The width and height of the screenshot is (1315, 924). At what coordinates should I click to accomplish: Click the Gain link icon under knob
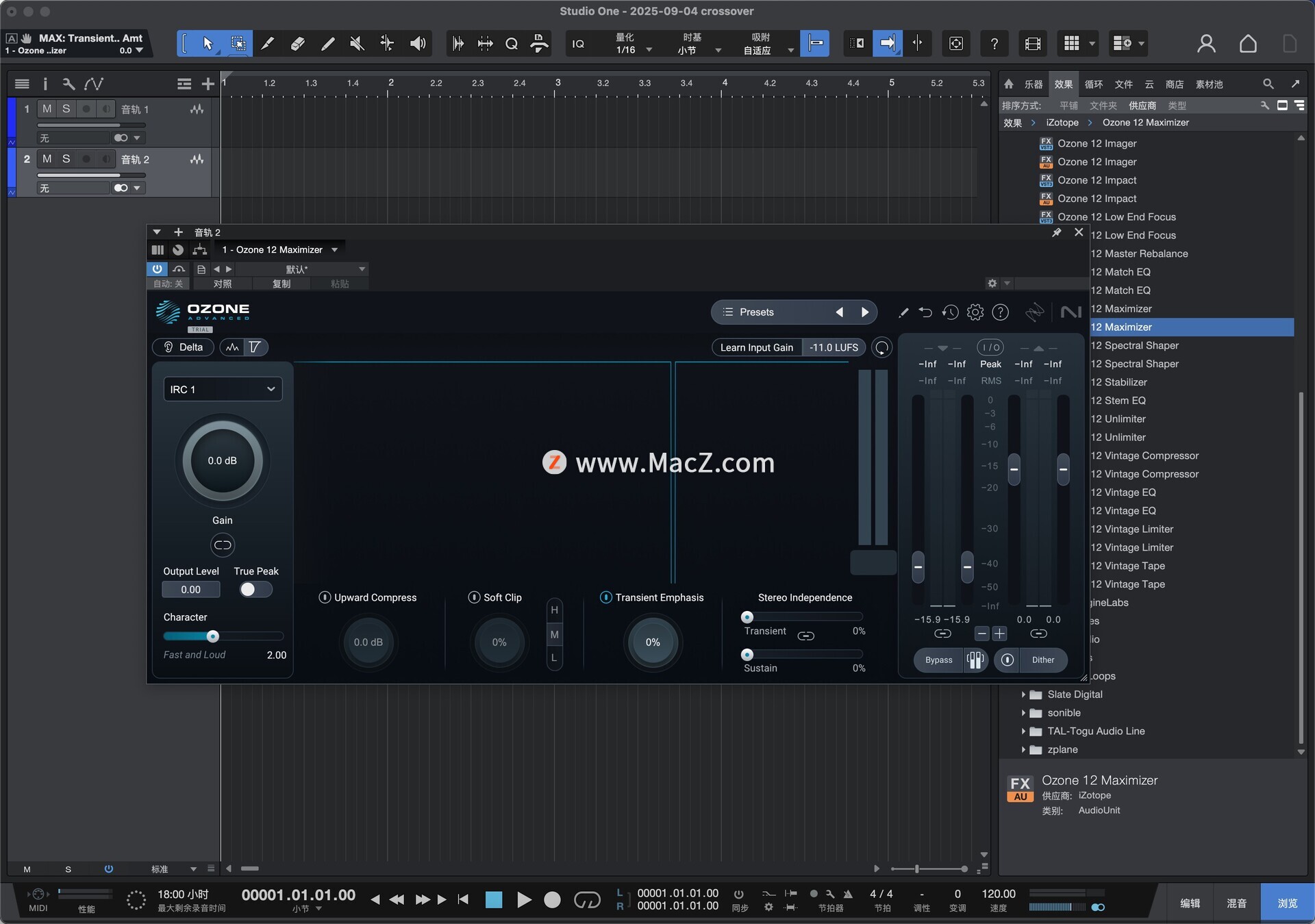click(x=223, y=545)
